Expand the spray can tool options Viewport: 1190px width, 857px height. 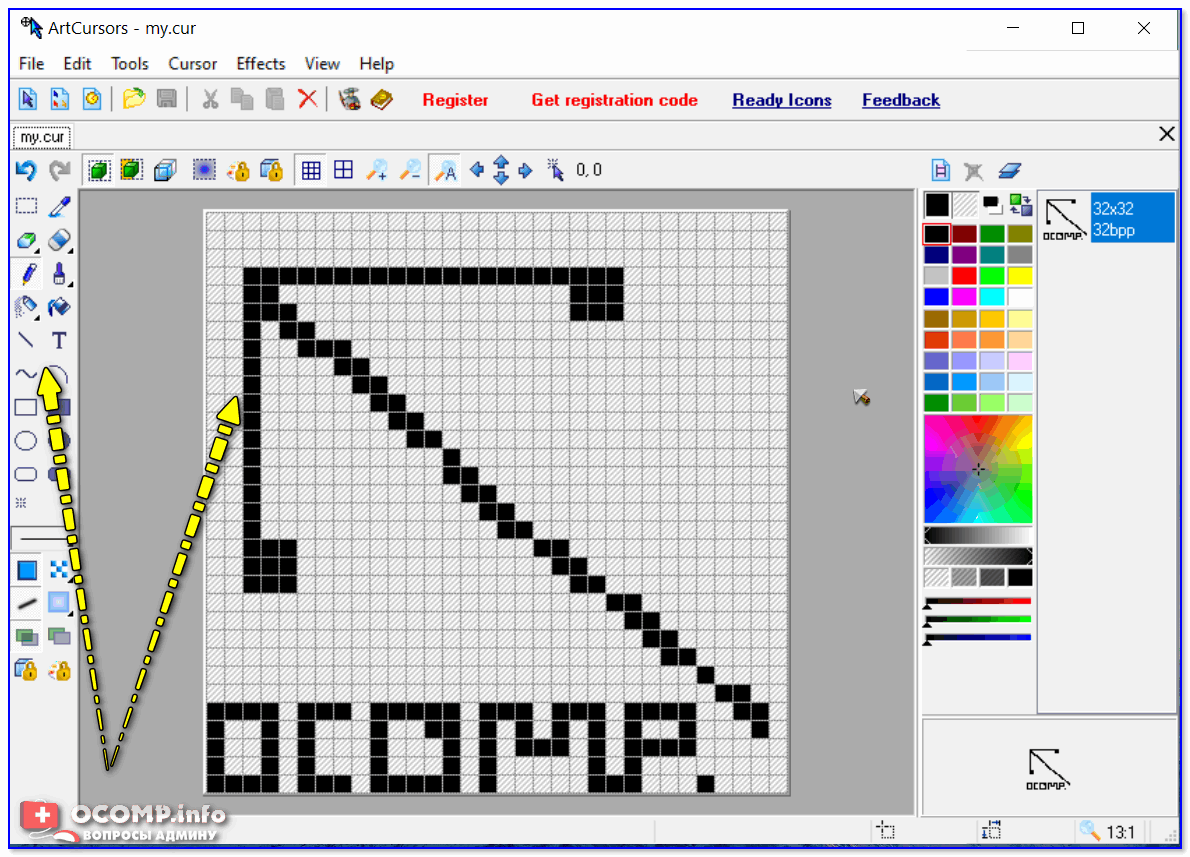(37, 317)
